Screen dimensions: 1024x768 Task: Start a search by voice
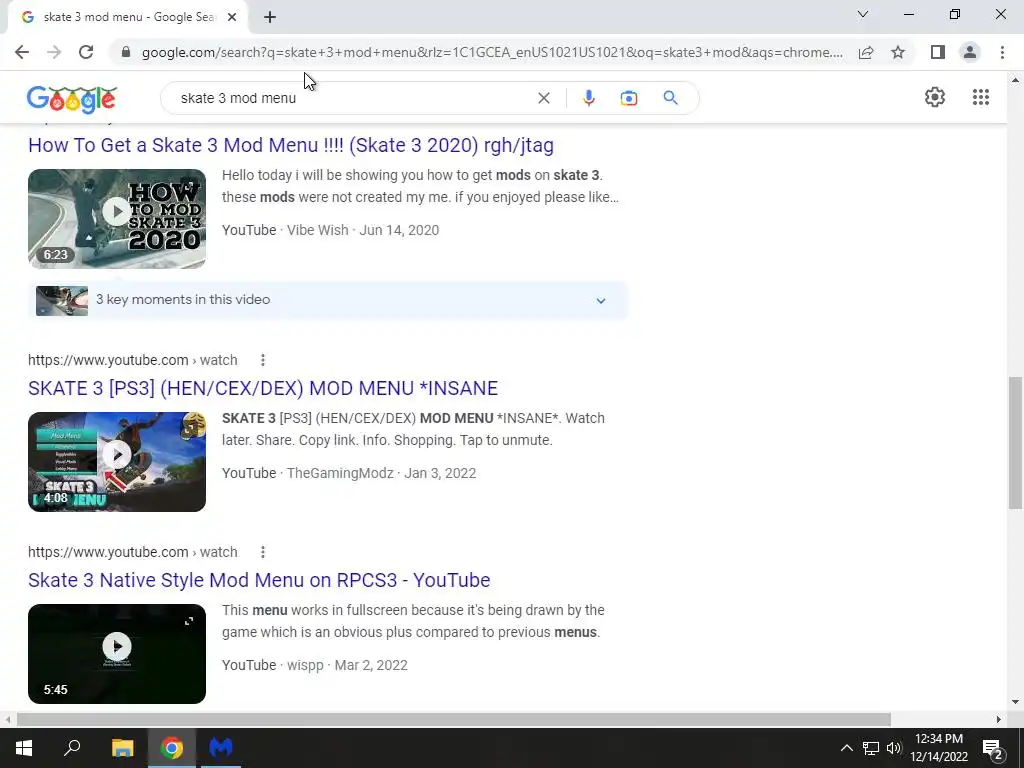(588, 98)
